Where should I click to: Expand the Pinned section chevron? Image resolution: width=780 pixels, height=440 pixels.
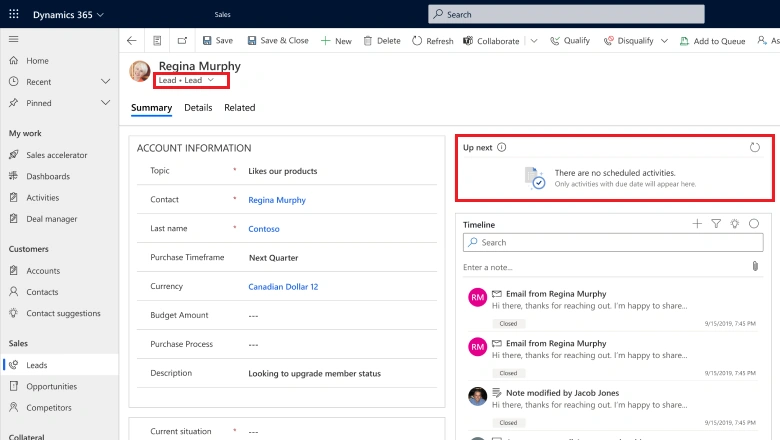[x=105, y=103]
